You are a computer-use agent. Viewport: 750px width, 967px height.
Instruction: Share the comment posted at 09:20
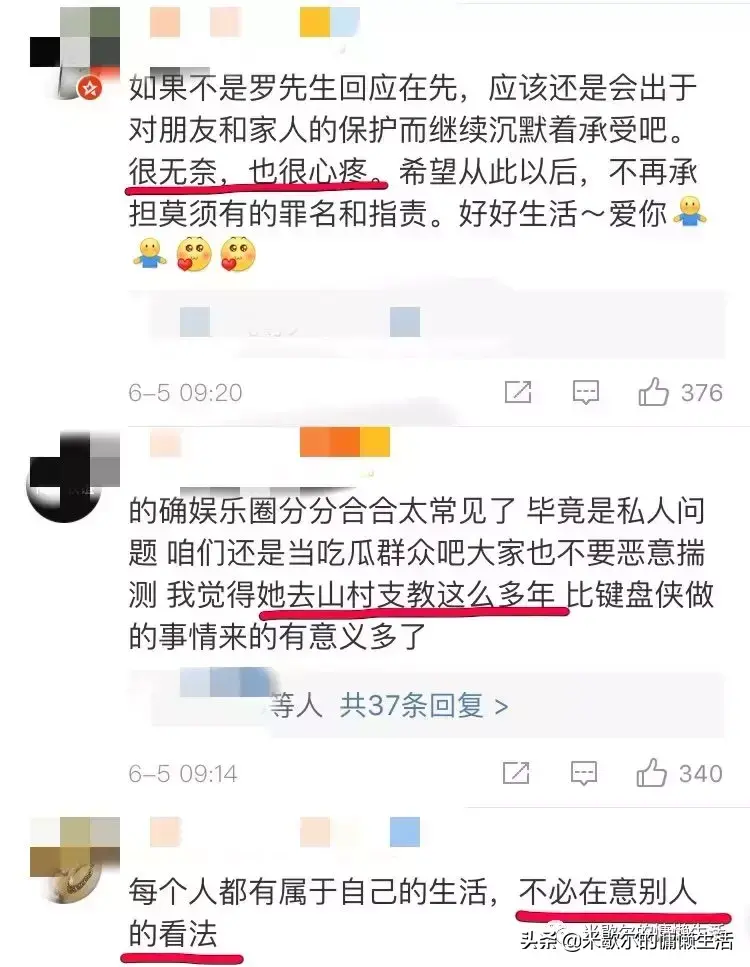517,392
